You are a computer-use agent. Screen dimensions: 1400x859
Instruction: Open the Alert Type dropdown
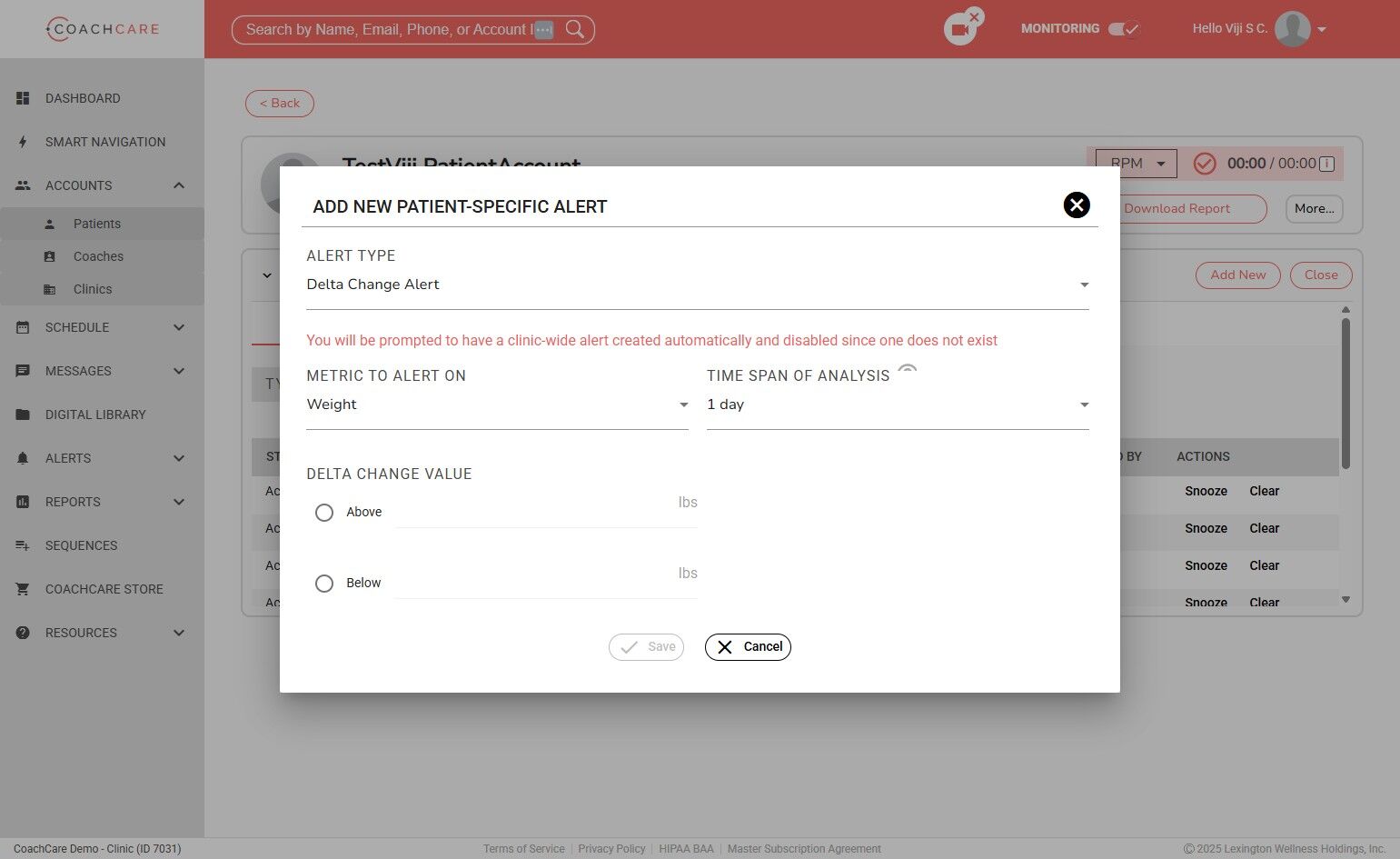click(x=697, y=285)
